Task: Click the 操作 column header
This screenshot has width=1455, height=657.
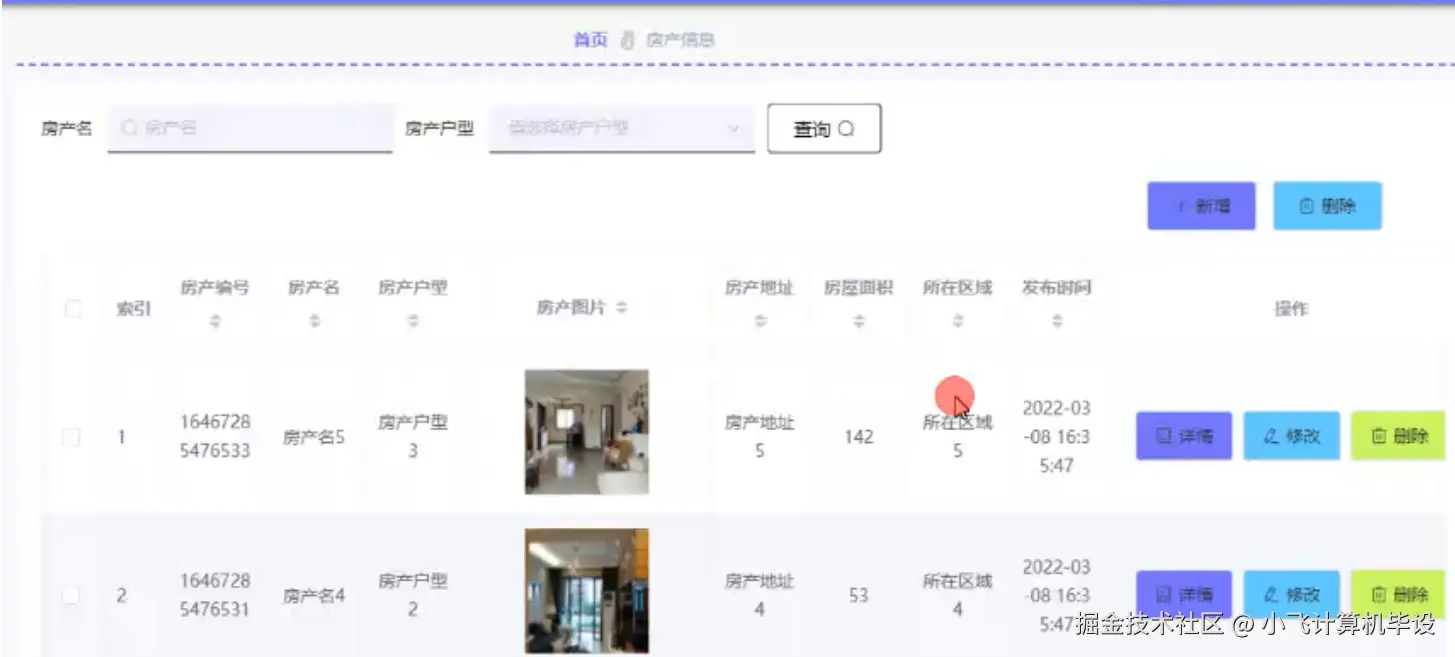Action: pyautogui.click(x=1290, y=309)
